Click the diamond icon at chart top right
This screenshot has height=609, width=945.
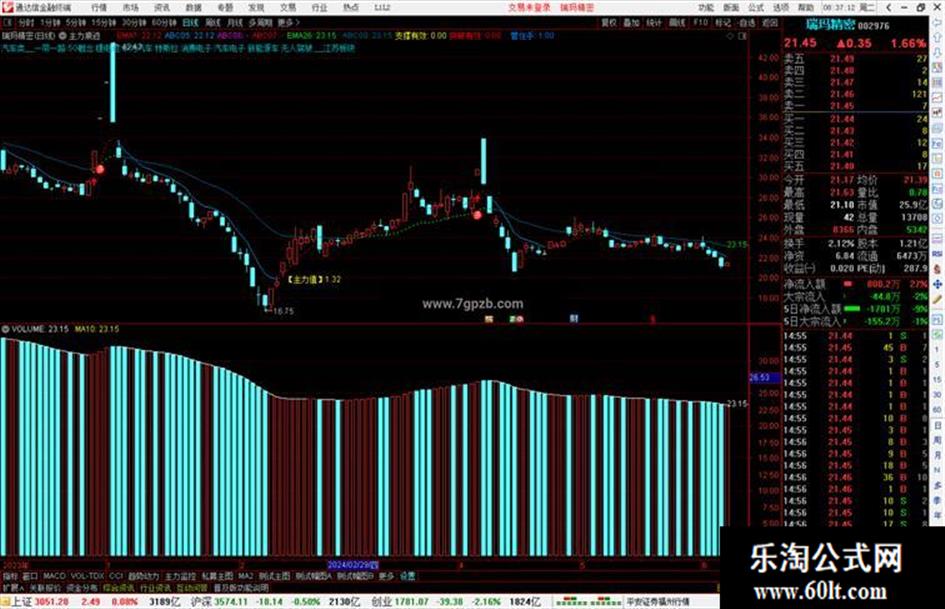tap(731, 36)
